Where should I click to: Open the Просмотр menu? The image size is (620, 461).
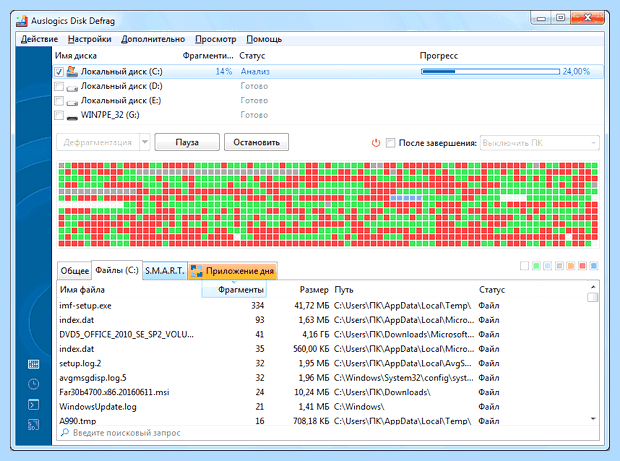[215, 39]
